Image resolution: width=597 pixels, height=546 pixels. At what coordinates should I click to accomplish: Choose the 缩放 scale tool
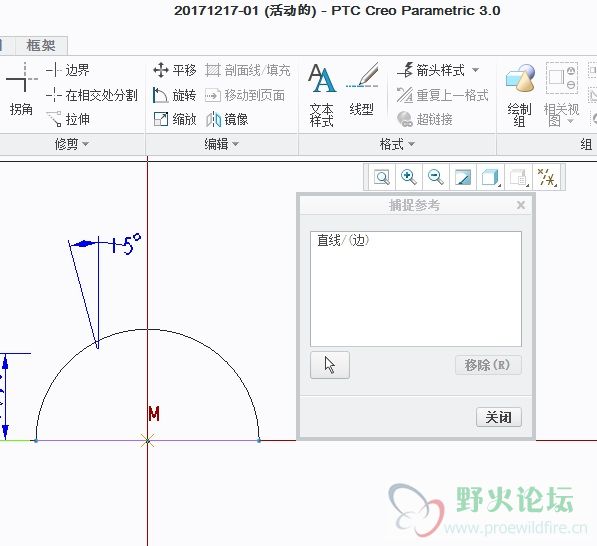(175, 120)
